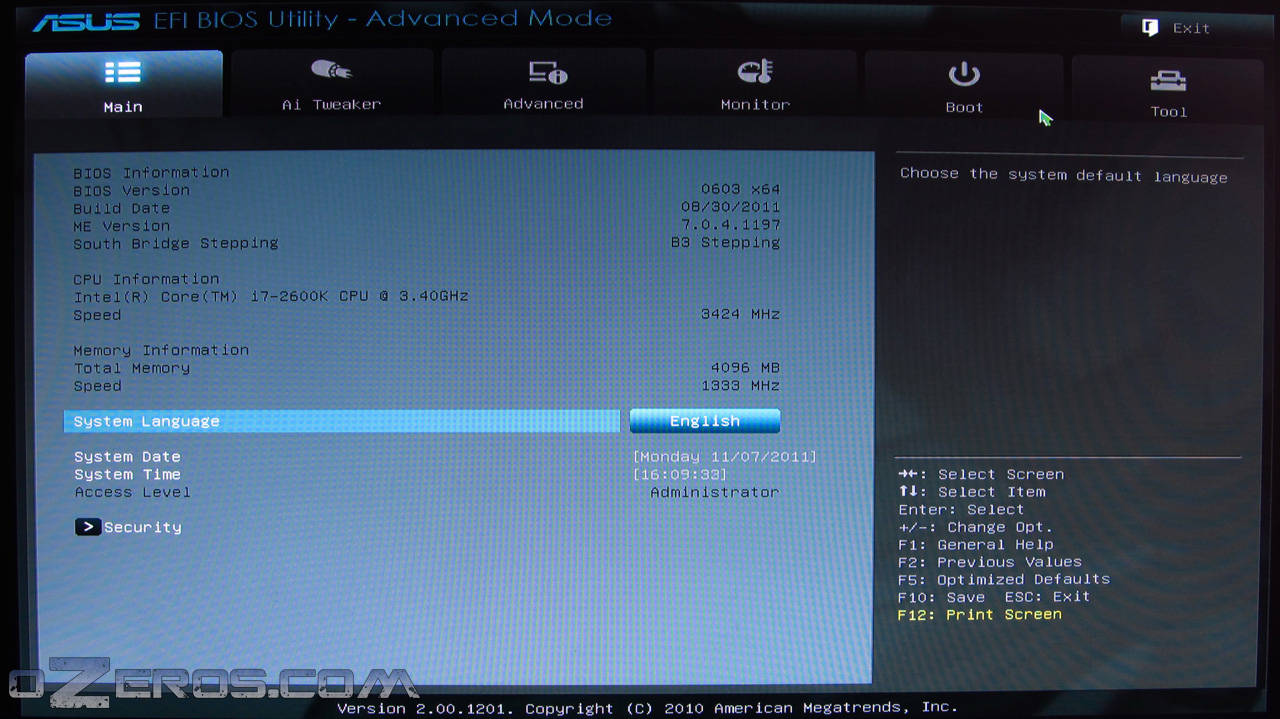Screen dimensions: 1280x719
Task: Click the ME Version value 7.0.4.1197
Action: (x=730, y=225)
